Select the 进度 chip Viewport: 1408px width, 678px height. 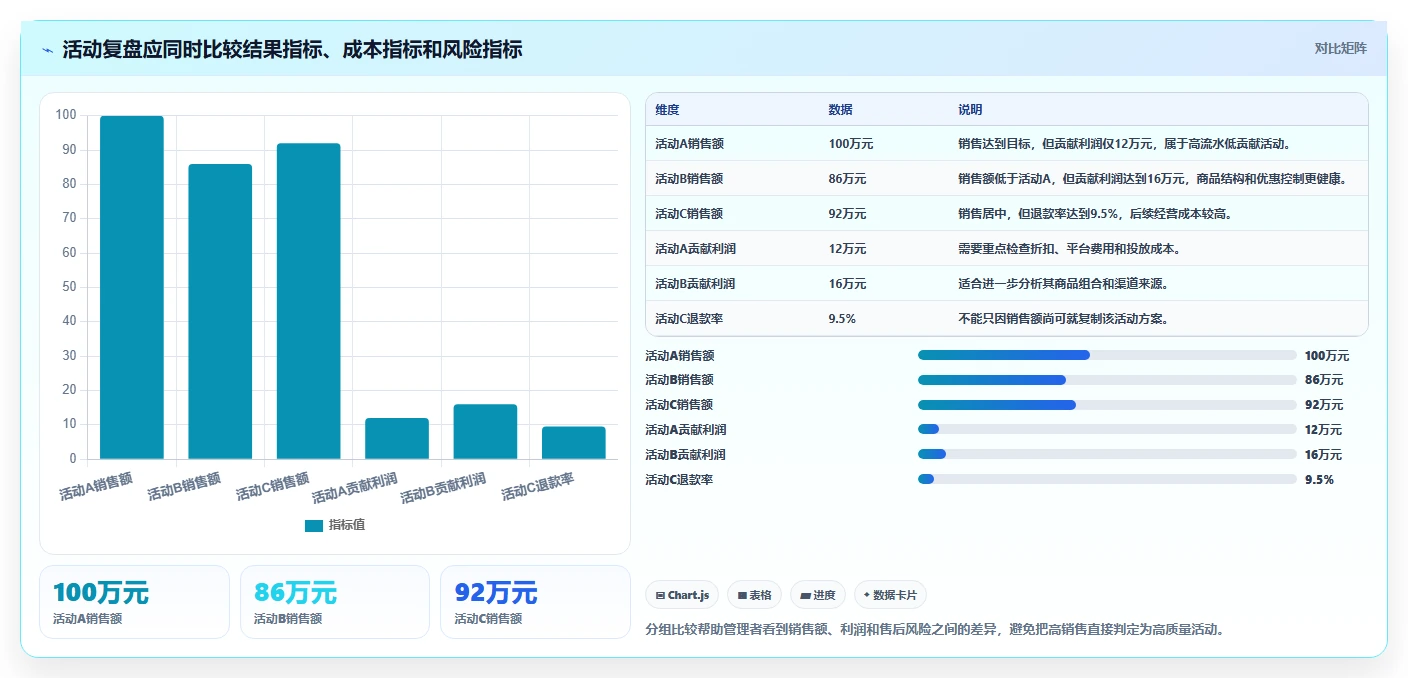(x=817, y=595)
